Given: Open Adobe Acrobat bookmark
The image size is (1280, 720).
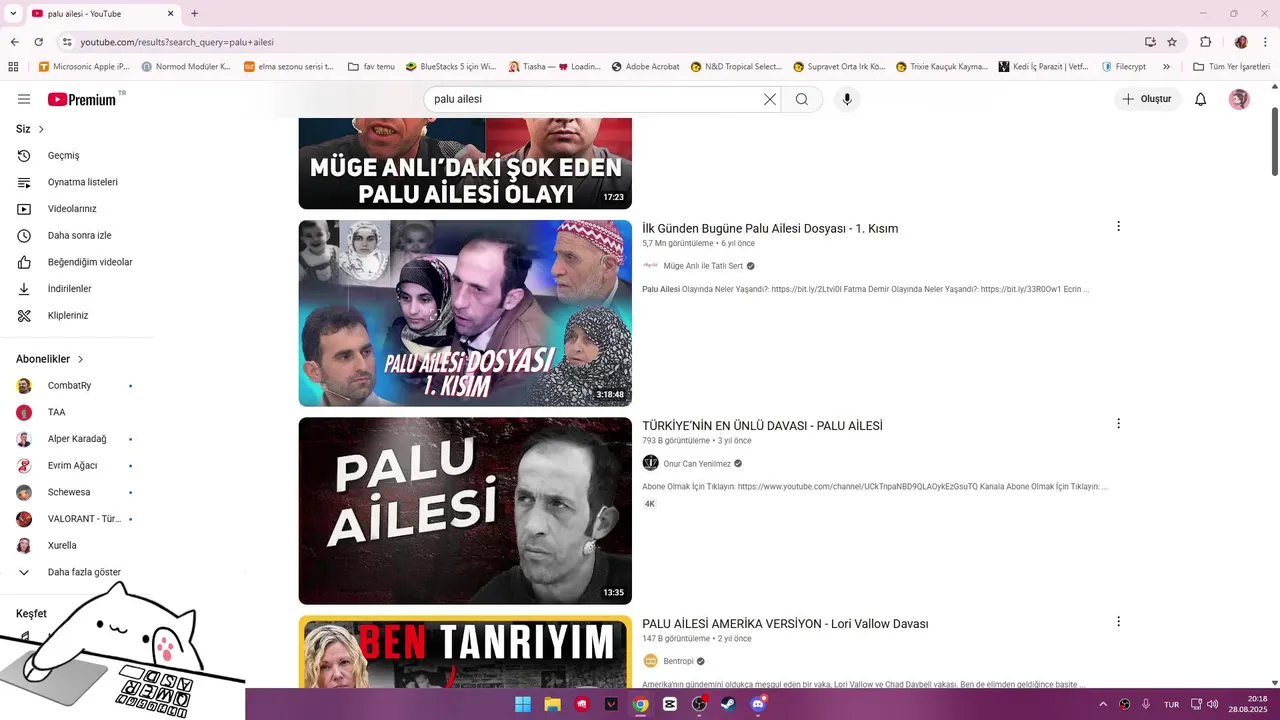Looking at the screenshot, I should pyautogui.click(x=645, y=67).
